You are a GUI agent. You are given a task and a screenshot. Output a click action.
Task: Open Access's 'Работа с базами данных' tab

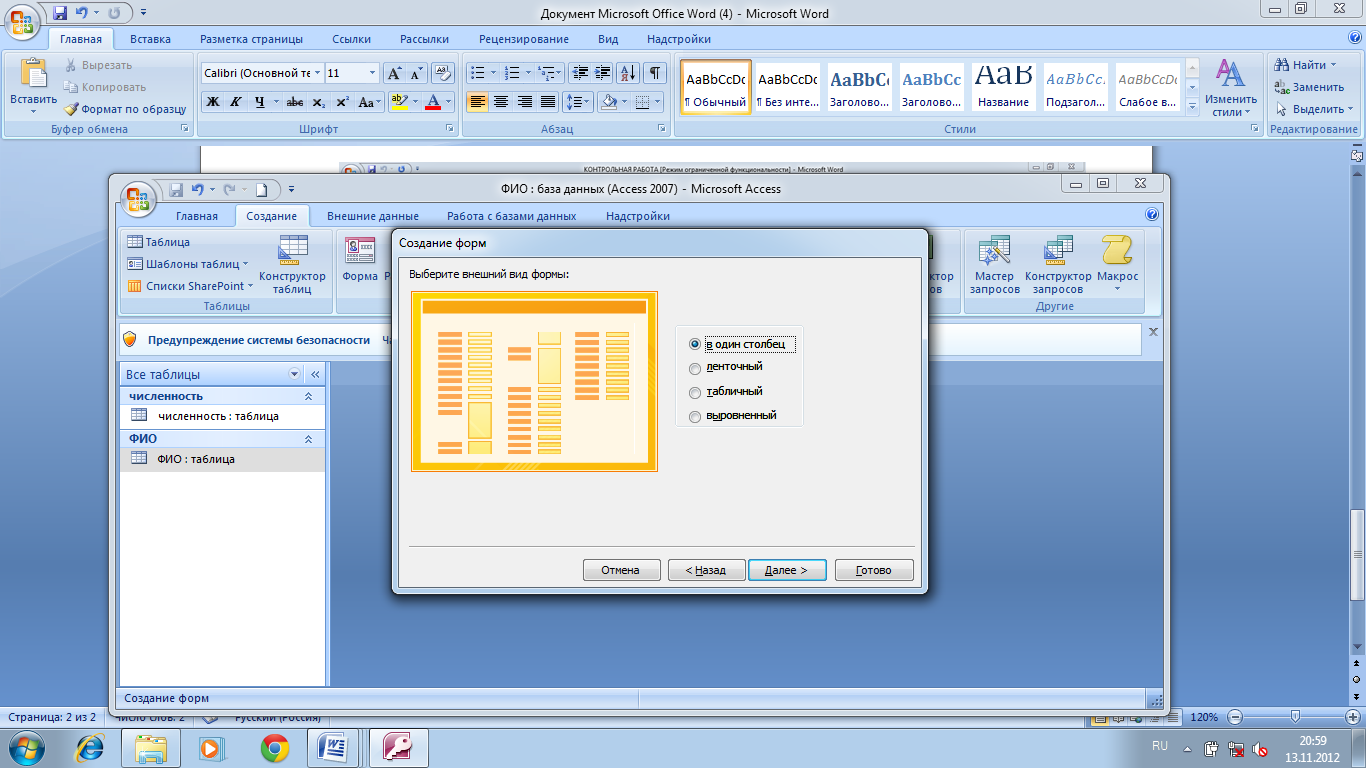click(511, 216)
